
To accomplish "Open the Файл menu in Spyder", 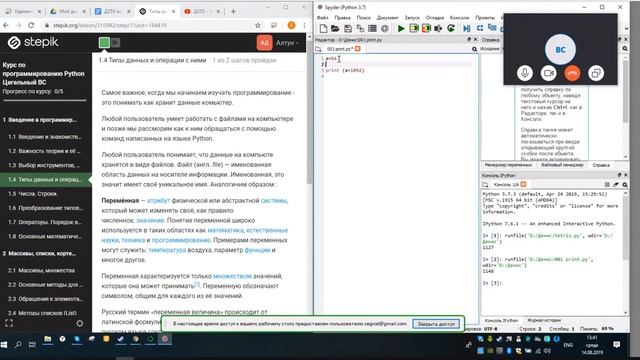I will click(322, 18).
